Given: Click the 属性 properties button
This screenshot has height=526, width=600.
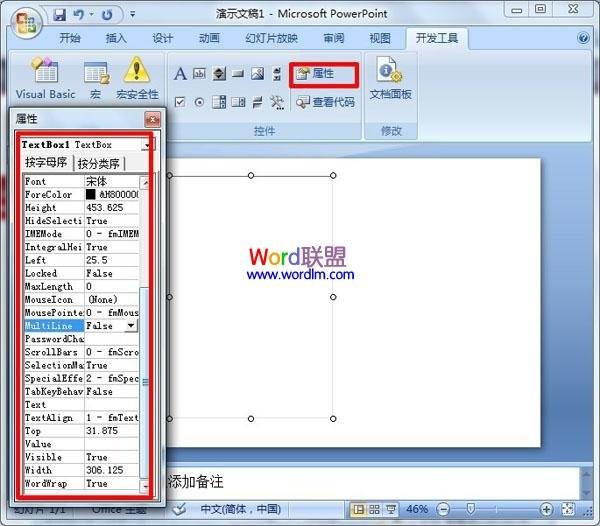Looking at the screenshot, I should 324,73.
